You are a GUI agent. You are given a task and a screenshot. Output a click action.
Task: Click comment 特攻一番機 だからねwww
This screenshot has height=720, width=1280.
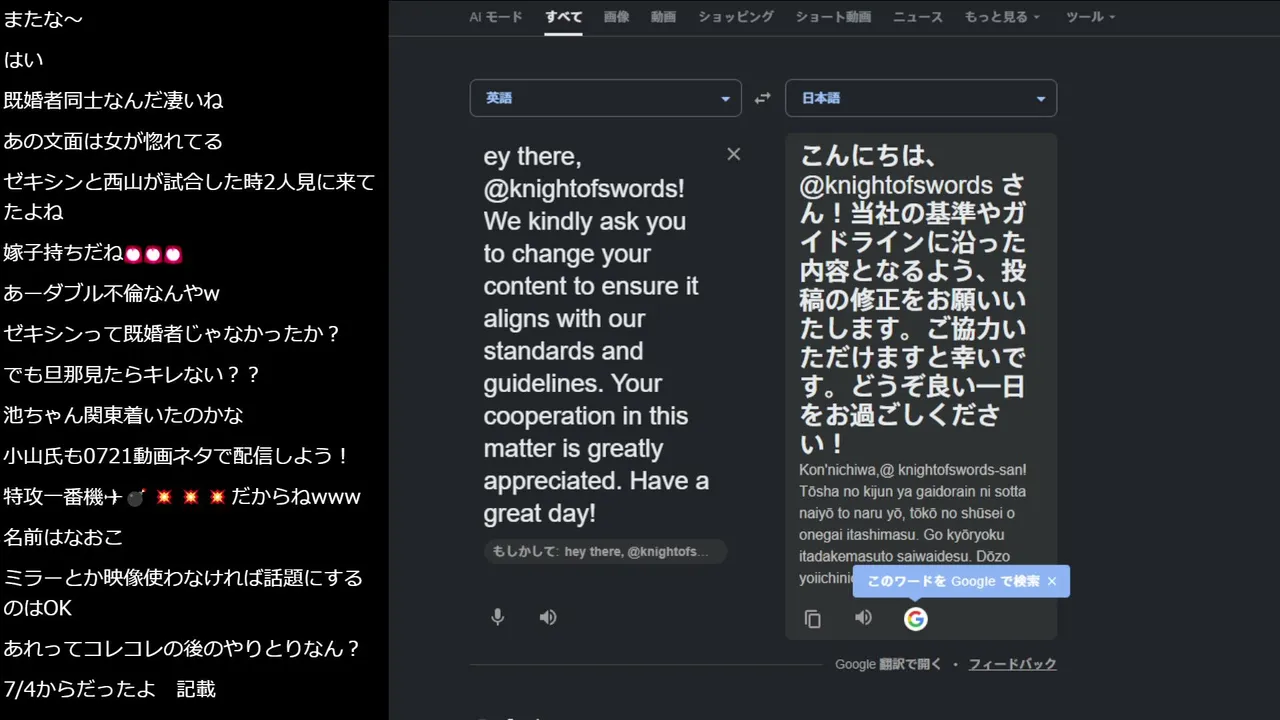click(x=182, y=497)
